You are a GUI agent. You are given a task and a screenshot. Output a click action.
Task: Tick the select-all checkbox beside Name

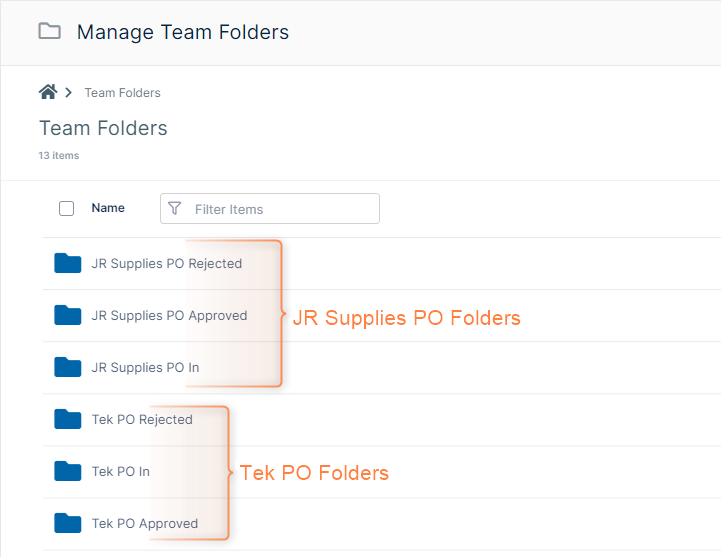pyautogui.click(x=67, y=209)
